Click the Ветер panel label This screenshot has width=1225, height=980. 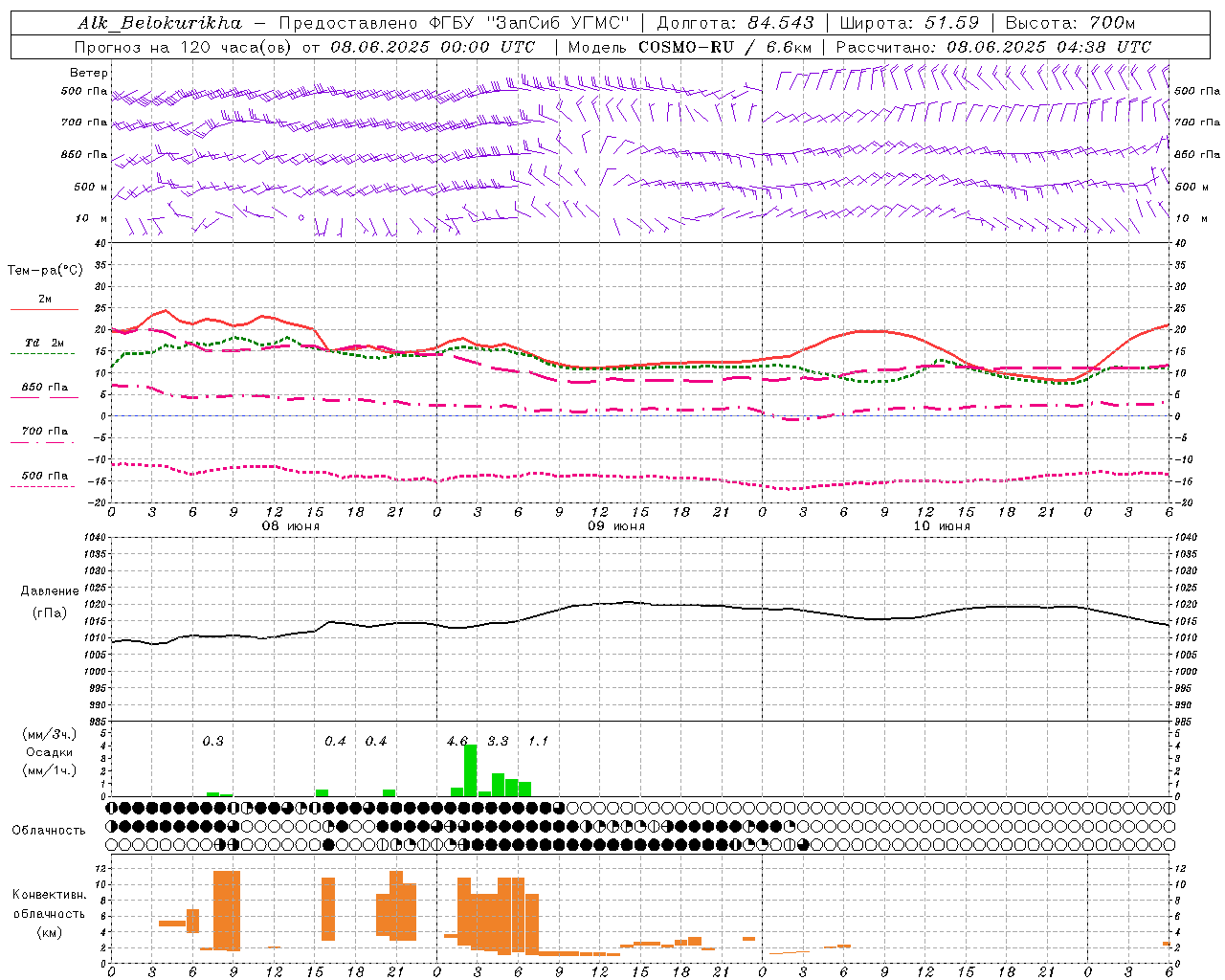point(89,73)
